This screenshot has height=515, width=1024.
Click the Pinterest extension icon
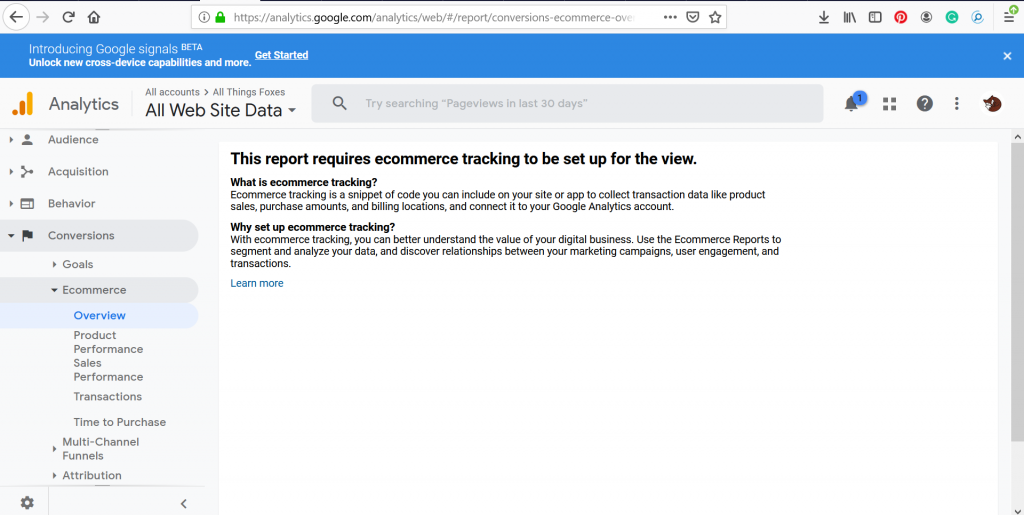point(901,18)
